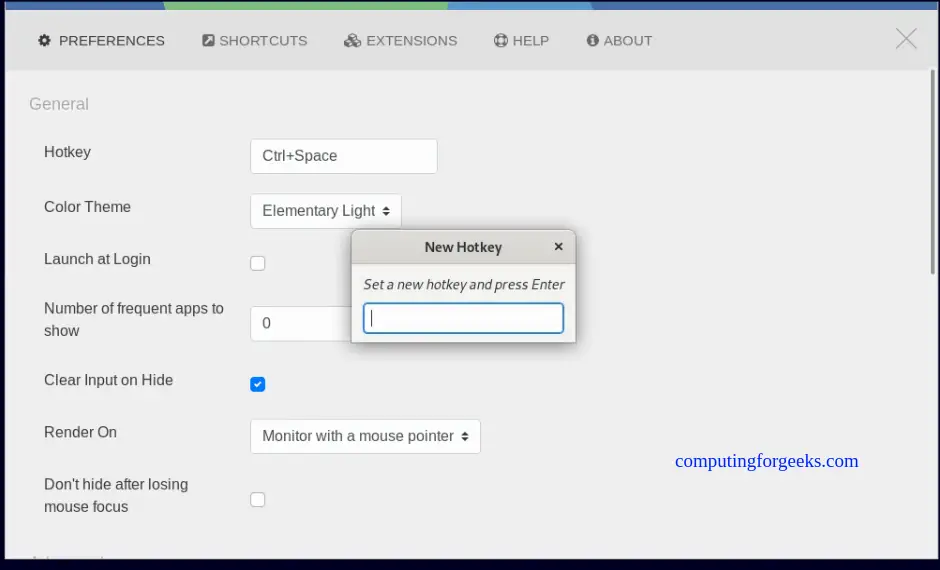Open the ABOUT tab
Viewport: 940px width, 570px height.
(x=619, y=40)
